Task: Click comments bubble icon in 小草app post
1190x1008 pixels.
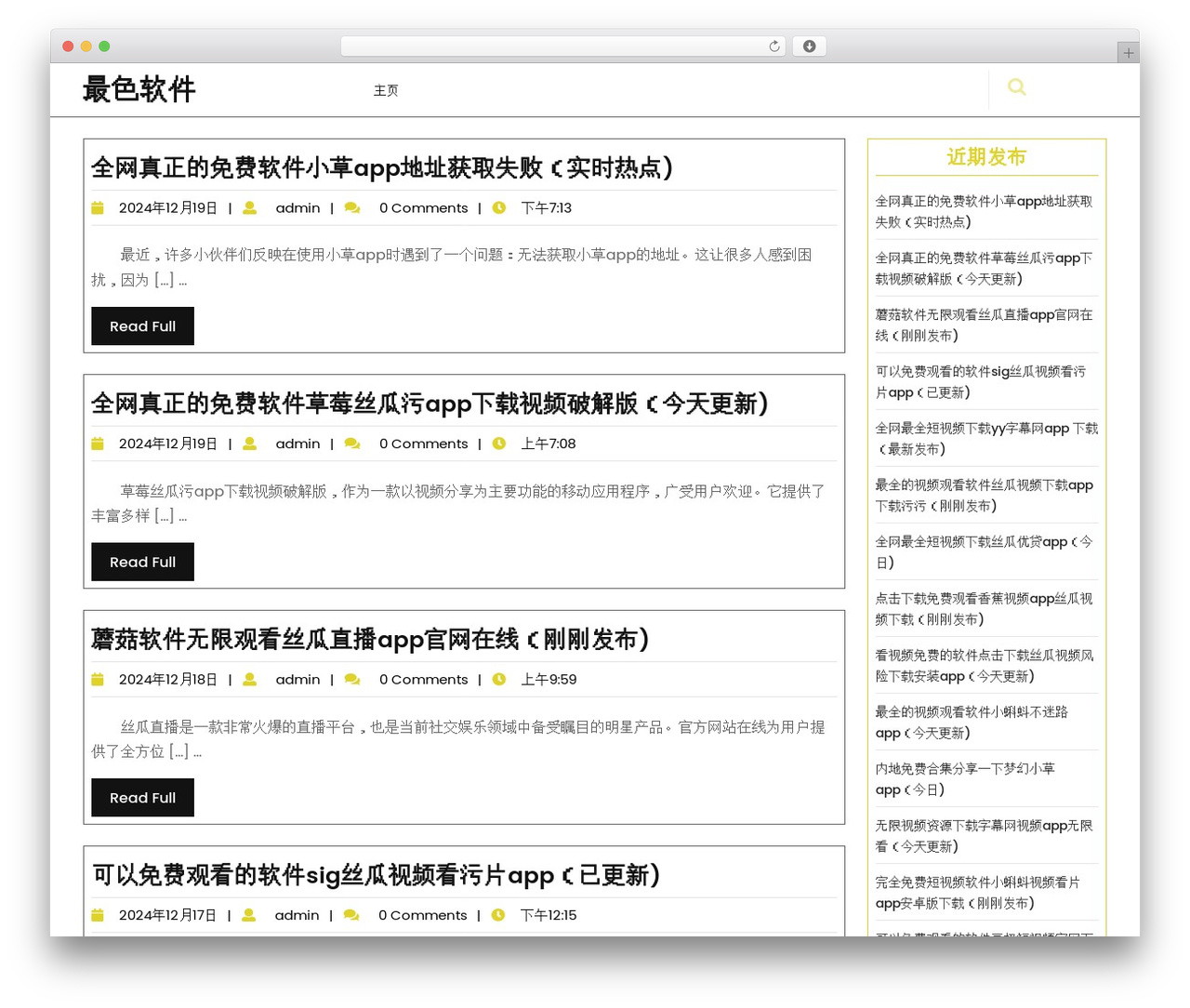Action: click(x=352, y=208)
